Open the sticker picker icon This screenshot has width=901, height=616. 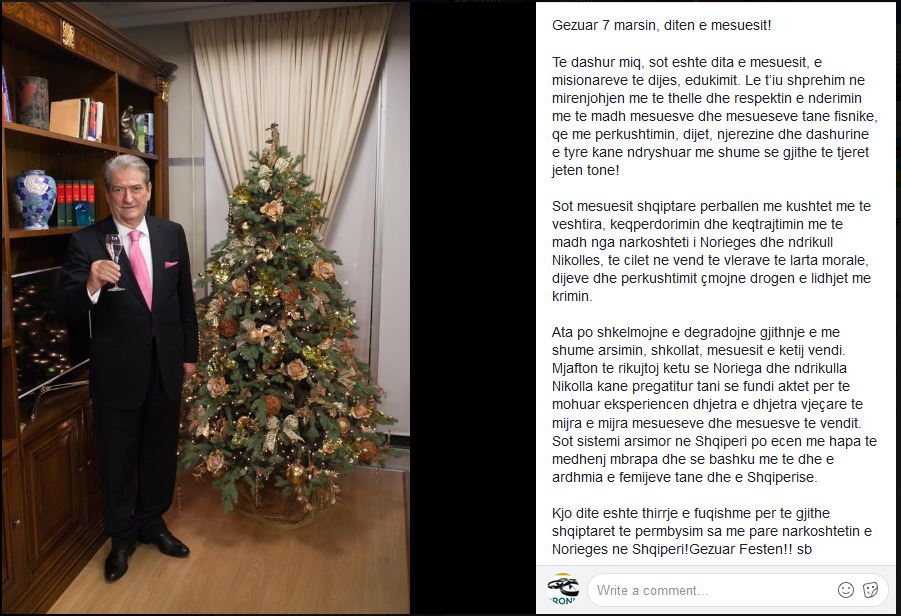(871, 590)
